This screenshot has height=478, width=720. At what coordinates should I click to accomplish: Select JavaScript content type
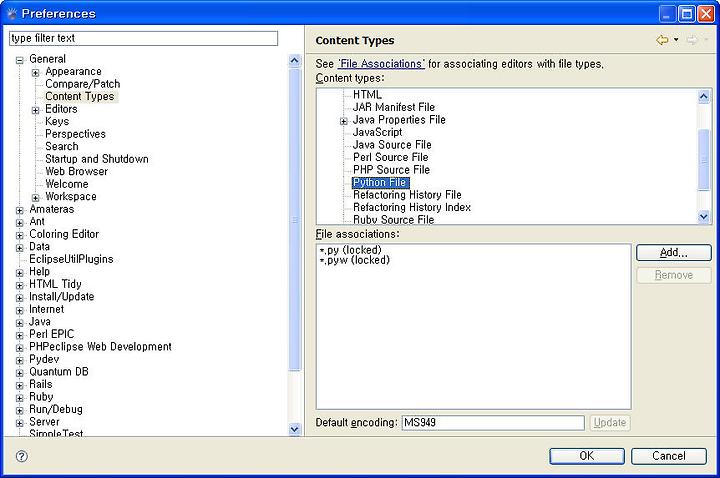[x=377, y=132]
